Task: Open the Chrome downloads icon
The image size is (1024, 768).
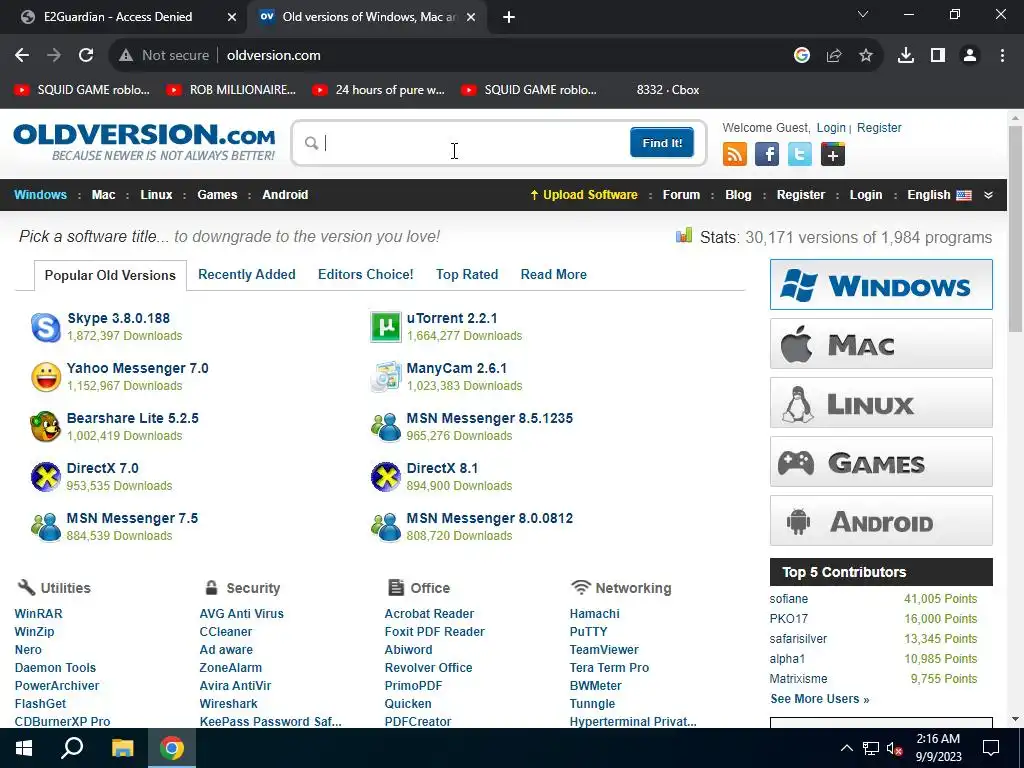Action: 906,56
